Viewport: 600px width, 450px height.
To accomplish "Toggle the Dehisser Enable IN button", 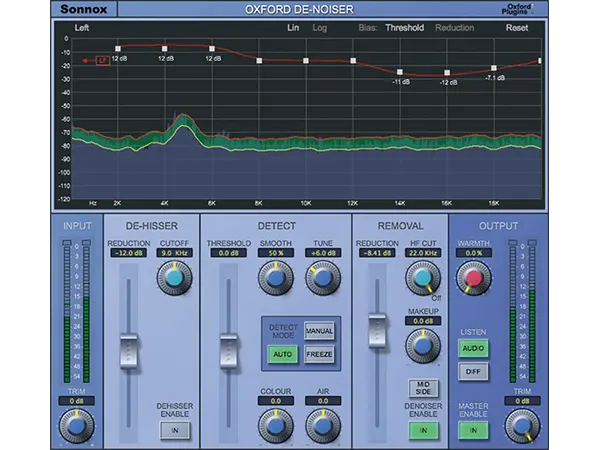I will click(174, 430).
